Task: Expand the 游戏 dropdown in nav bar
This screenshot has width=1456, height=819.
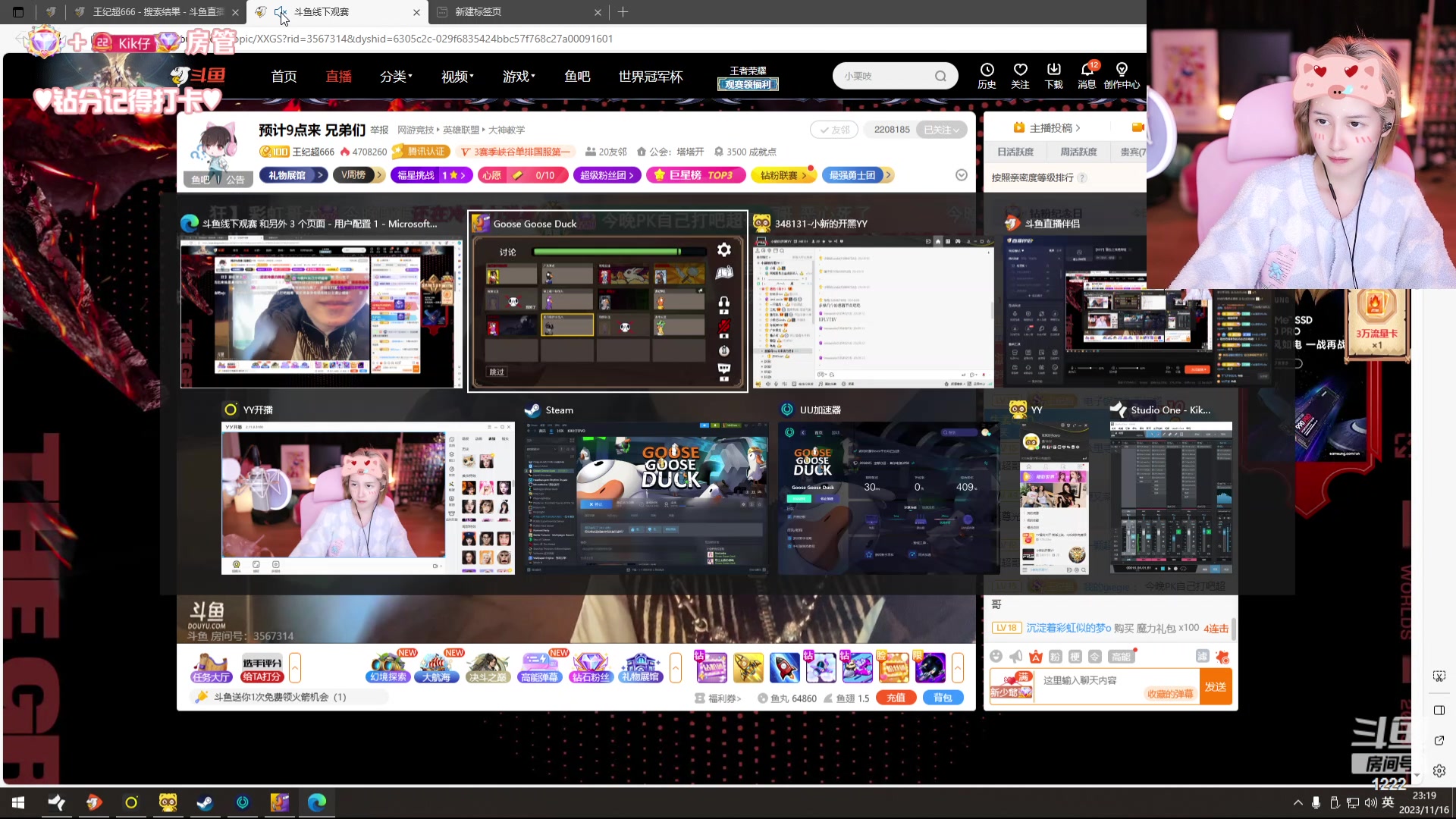Action: [x=519, y=76]
